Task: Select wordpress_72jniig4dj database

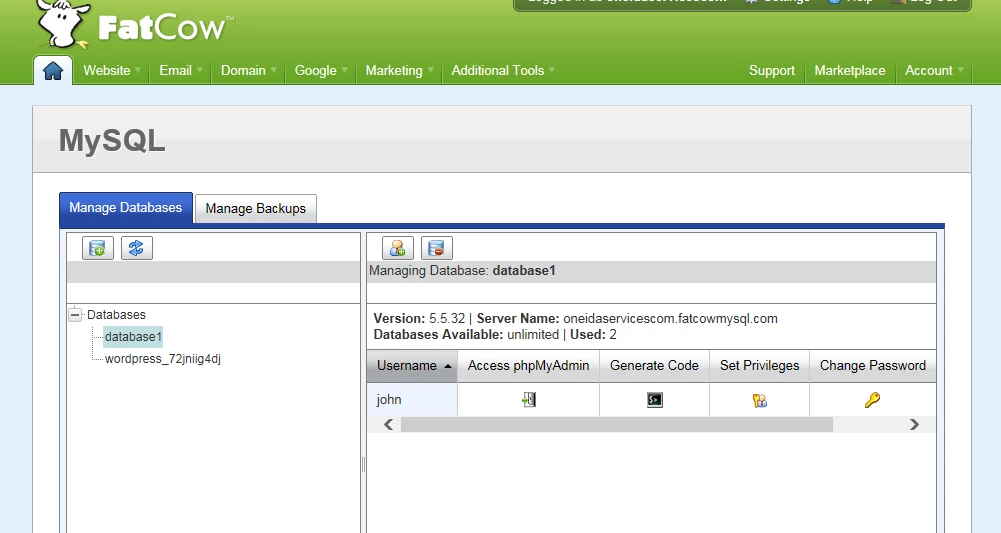Action: 163,359
